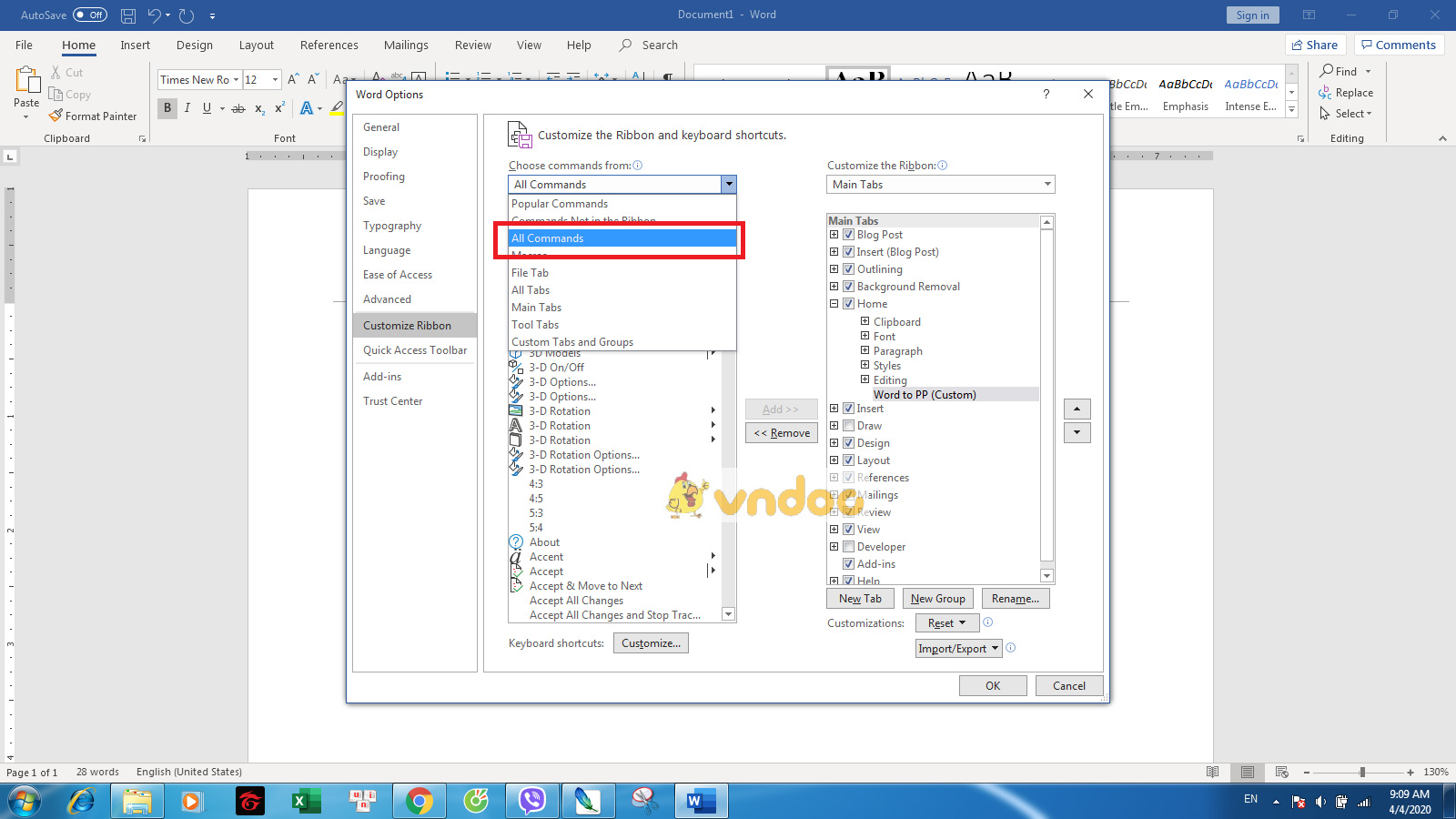Image resolution: width=1456 pixels, height=819 pixels.
Task: Expand the Clipboard group in tree
Action: [x=864, y=321]
